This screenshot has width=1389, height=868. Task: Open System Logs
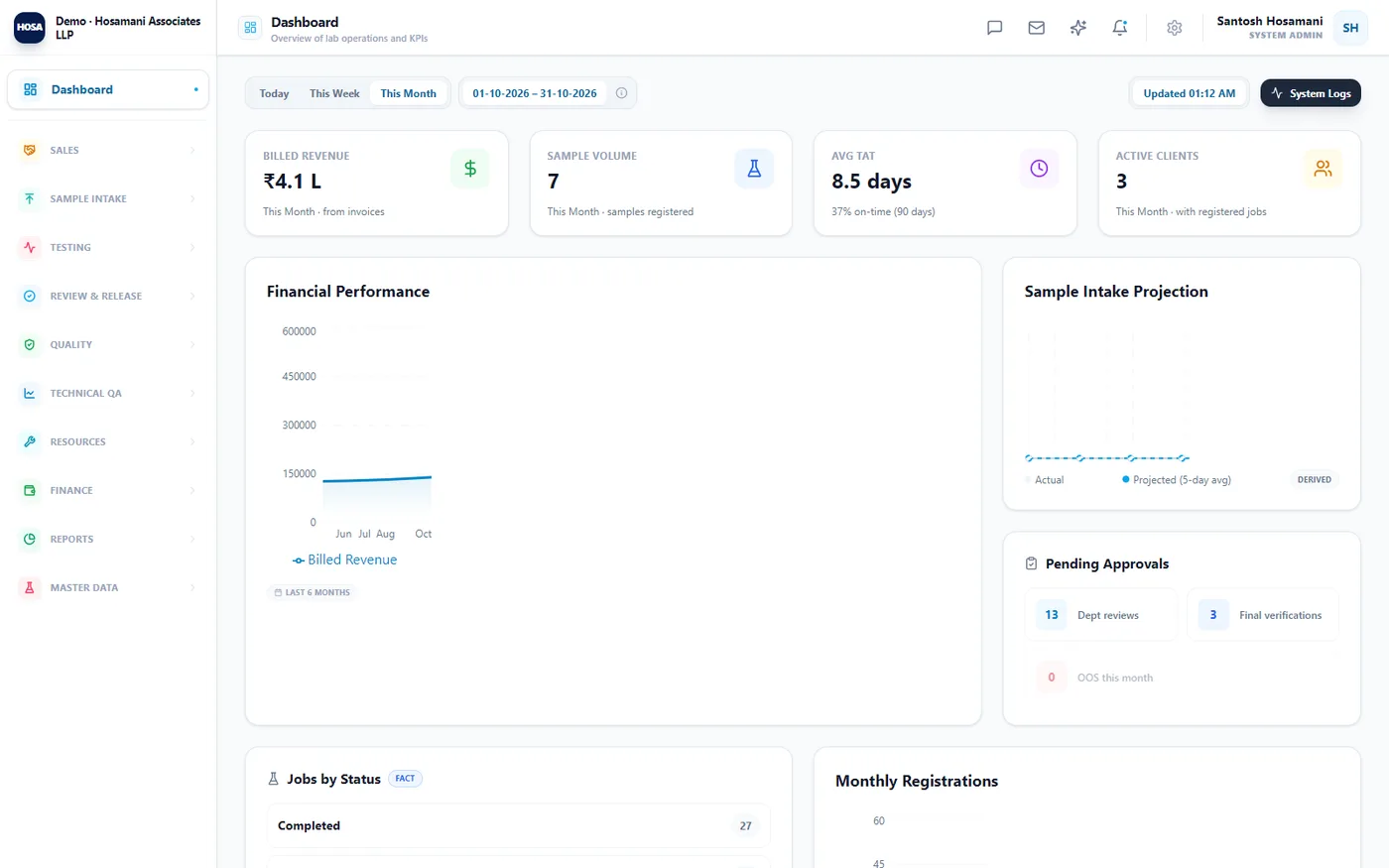(1311, 93)
